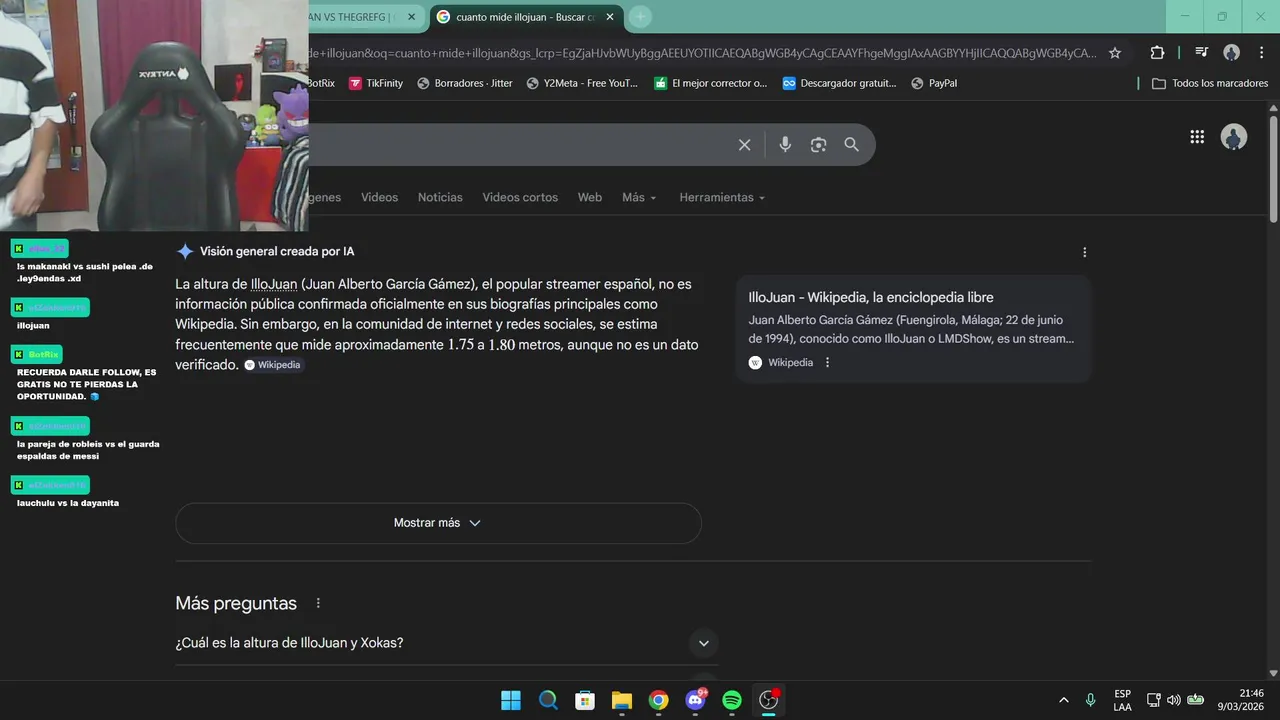Open Google Lens image search

tap(818, 145)
